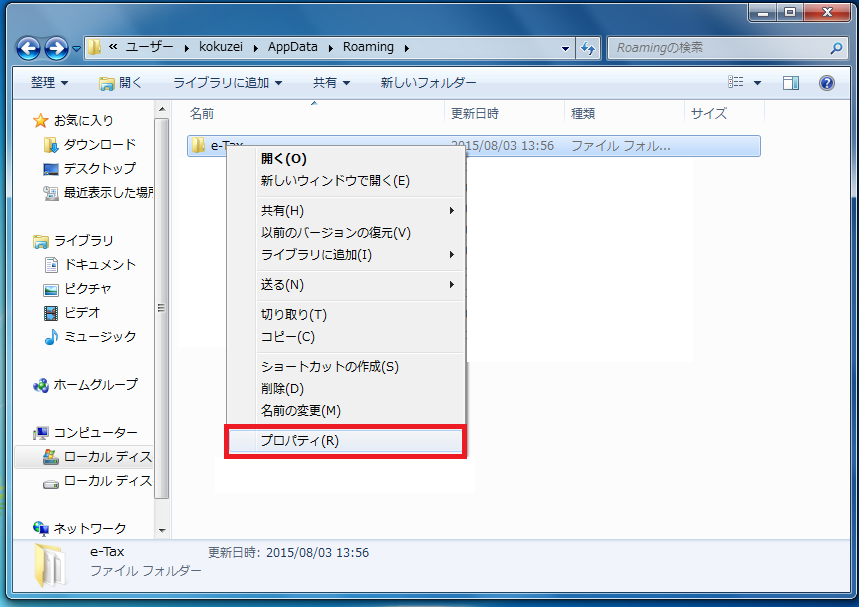Click the navigation pane scrollbar thumb
This screenshot has width=859, height=607.
[x=162, y=308]
